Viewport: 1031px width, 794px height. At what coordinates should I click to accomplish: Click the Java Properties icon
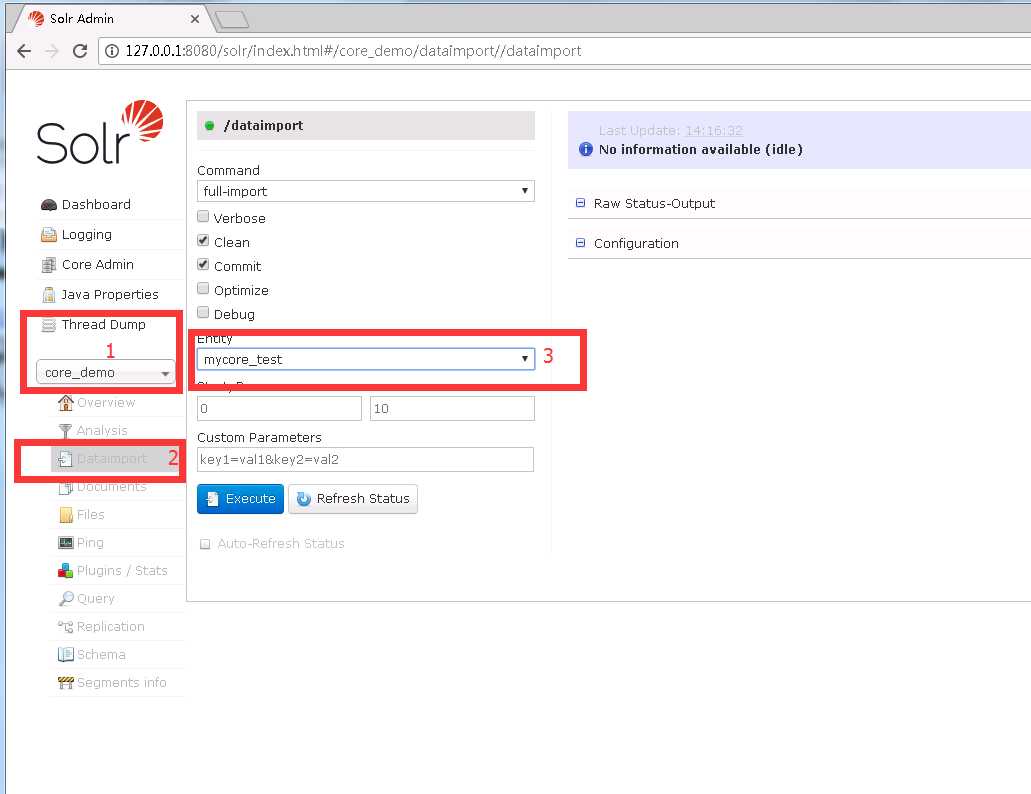(49, 294)
